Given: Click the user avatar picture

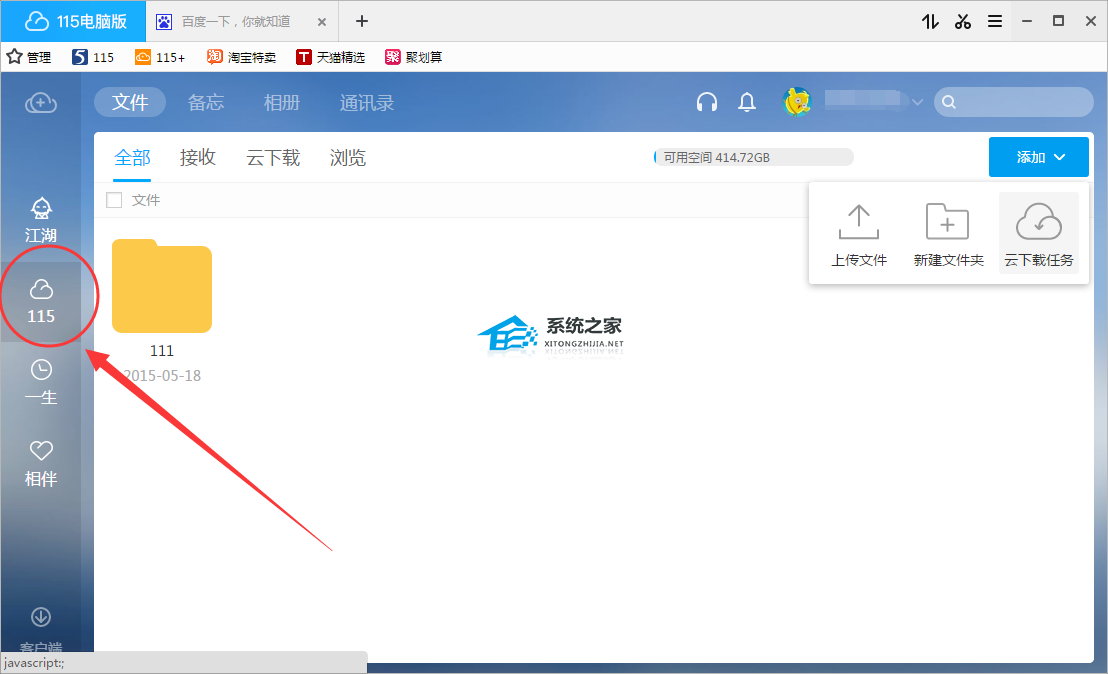Looking at the screenshot, I should click(797, 102).
